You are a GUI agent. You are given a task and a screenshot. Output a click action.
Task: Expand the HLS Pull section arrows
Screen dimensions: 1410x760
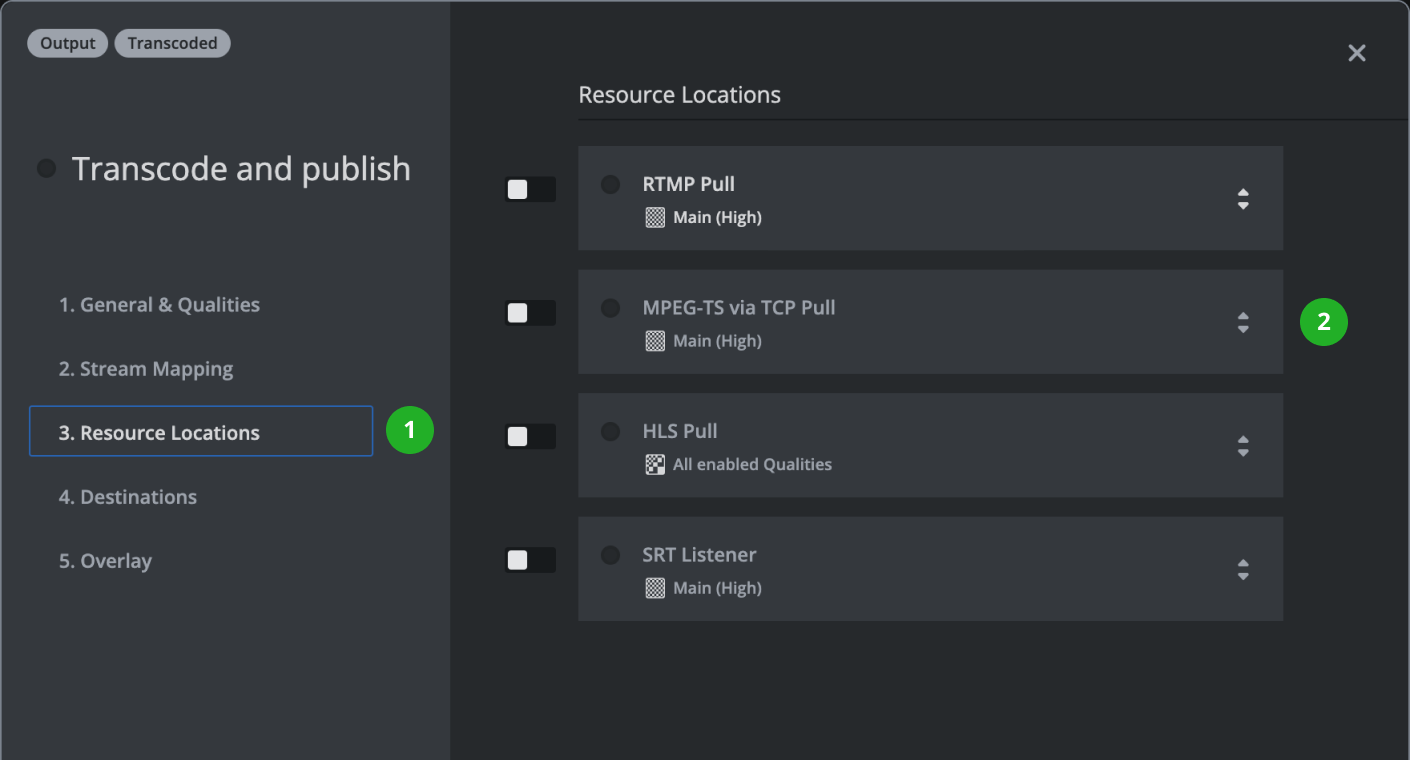(1243, 446)
